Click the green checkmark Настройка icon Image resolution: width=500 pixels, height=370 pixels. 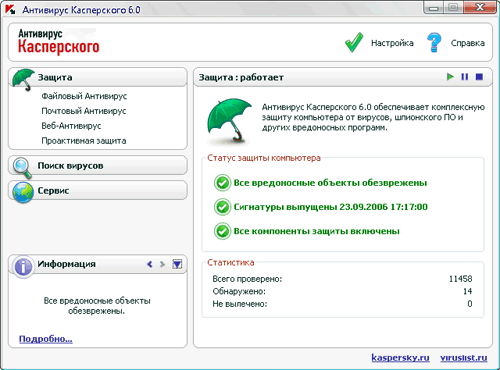point(354,42)
